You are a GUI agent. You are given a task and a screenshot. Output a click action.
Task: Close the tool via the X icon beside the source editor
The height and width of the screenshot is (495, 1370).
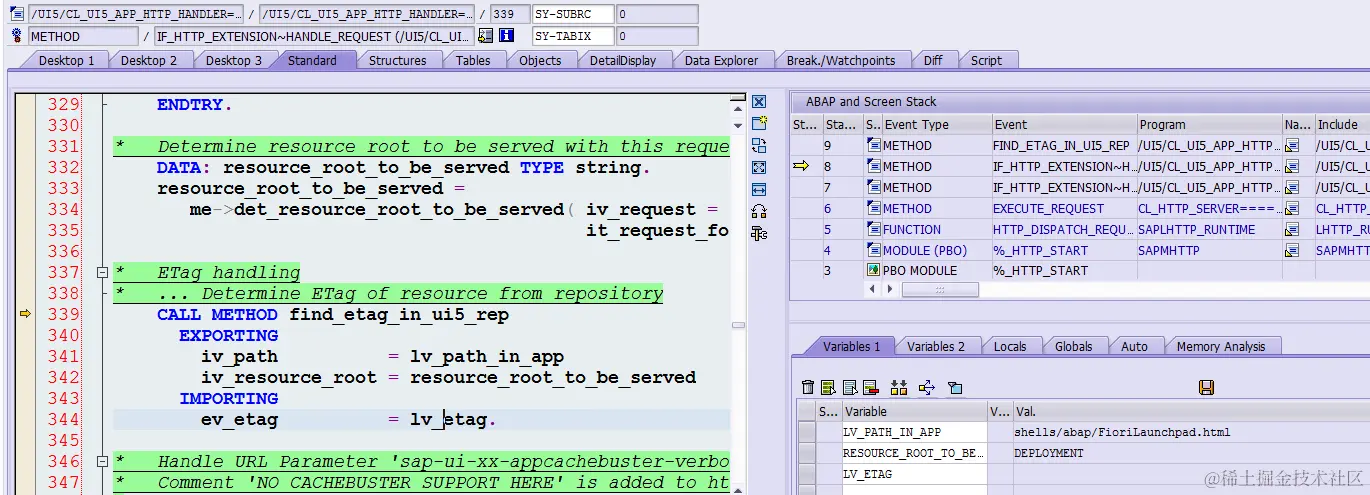tap(759, 102)
